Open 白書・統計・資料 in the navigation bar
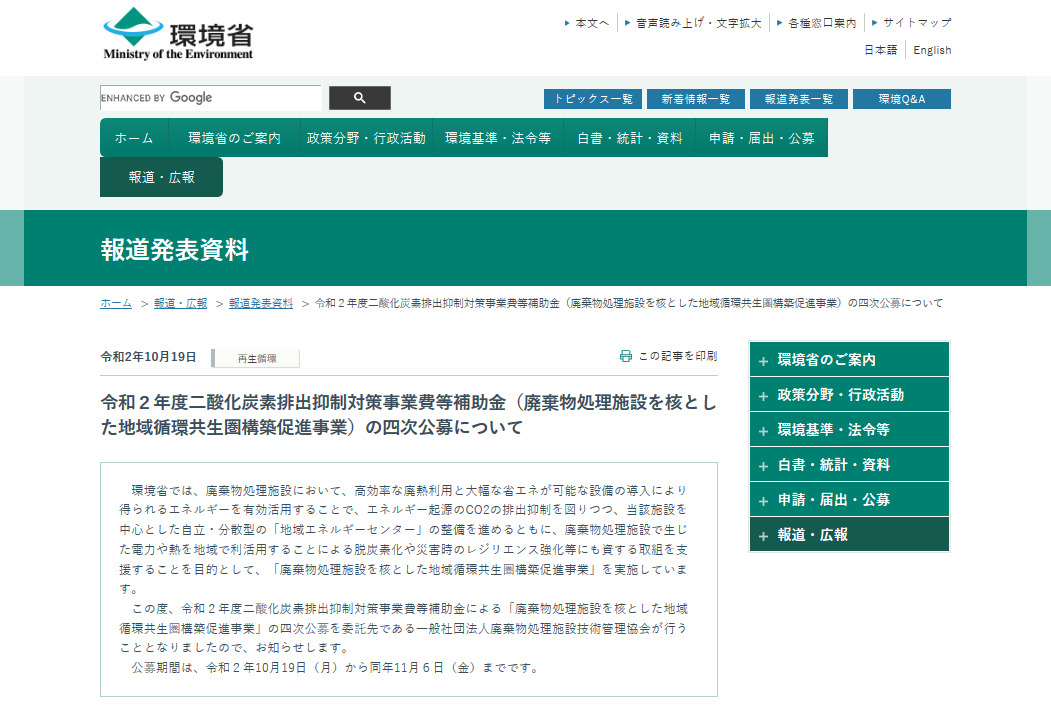Image resolution: width=1051 pixels, height=721 pixels. [x=630, y=138]
